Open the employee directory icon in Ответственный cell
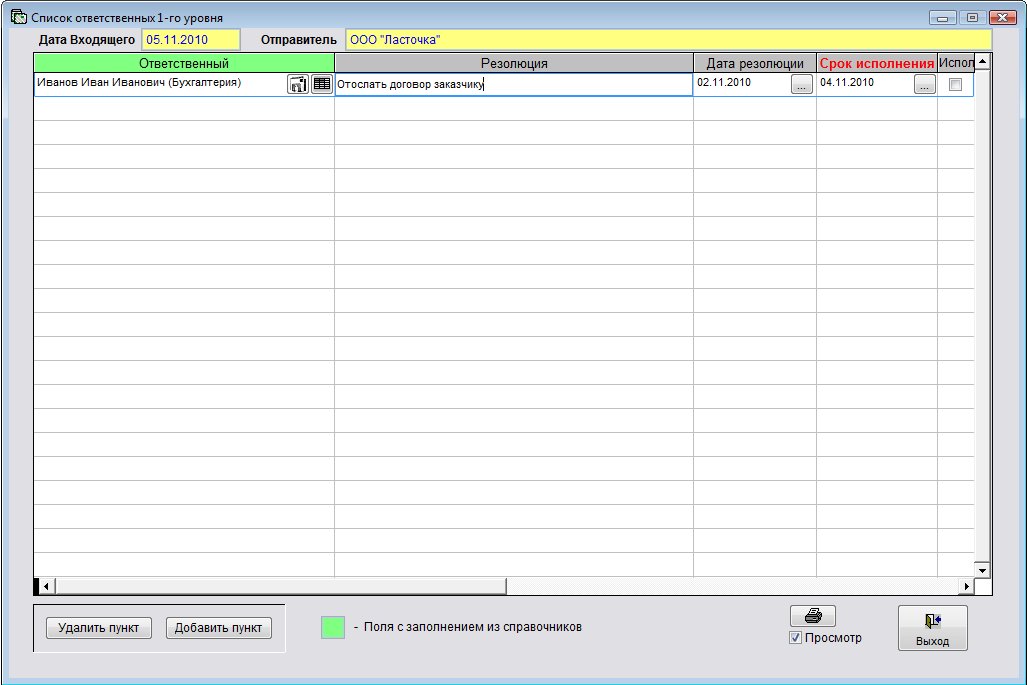 (298, 84)
